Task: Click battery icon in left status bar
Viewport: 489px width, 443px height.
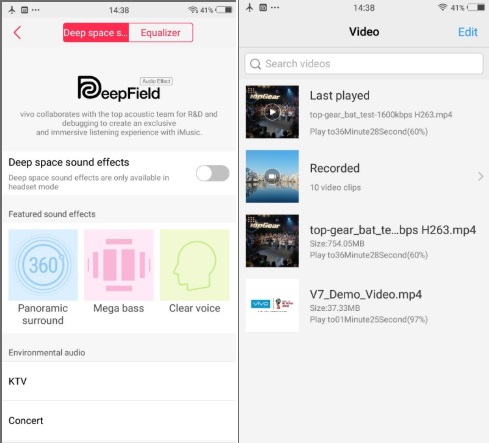Action: click(x=224, y=10)
